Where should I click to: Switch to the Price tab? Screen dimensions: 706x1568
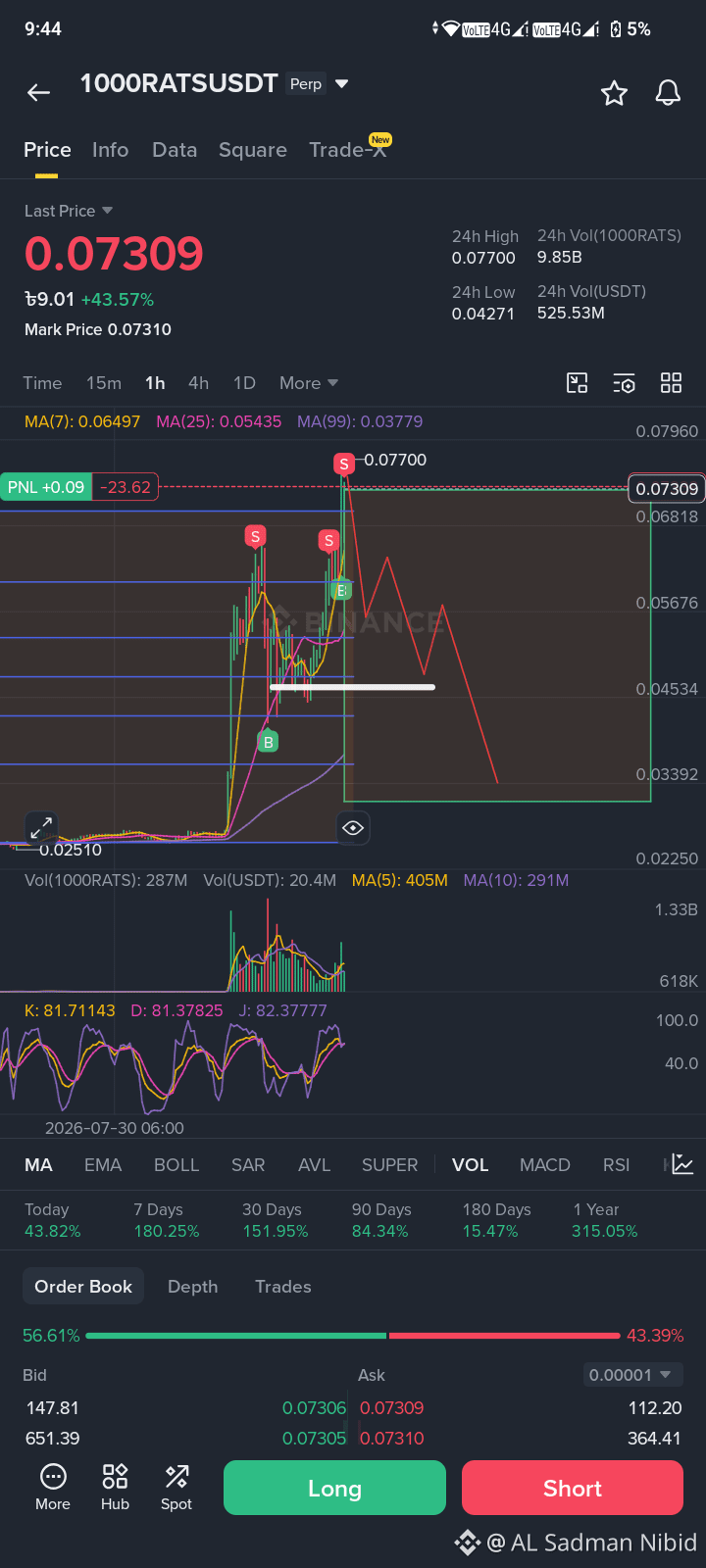pos(47,150)
